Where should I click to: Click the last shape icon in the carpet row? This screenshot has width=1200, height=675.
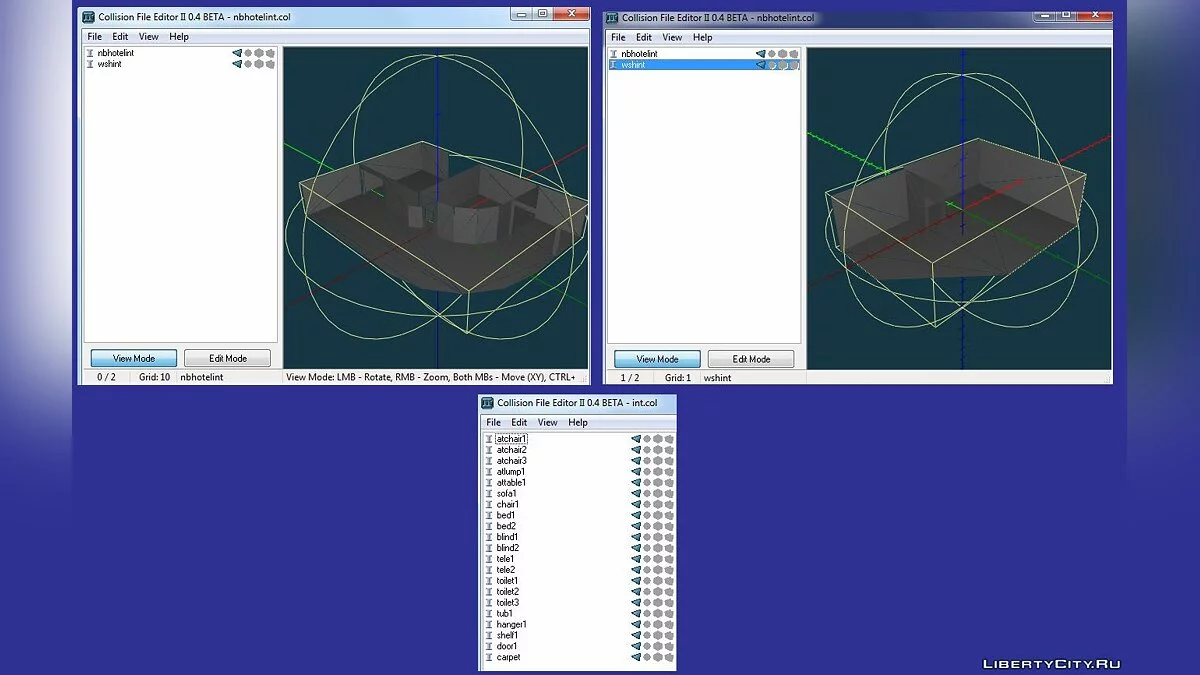tap(669, 658)
